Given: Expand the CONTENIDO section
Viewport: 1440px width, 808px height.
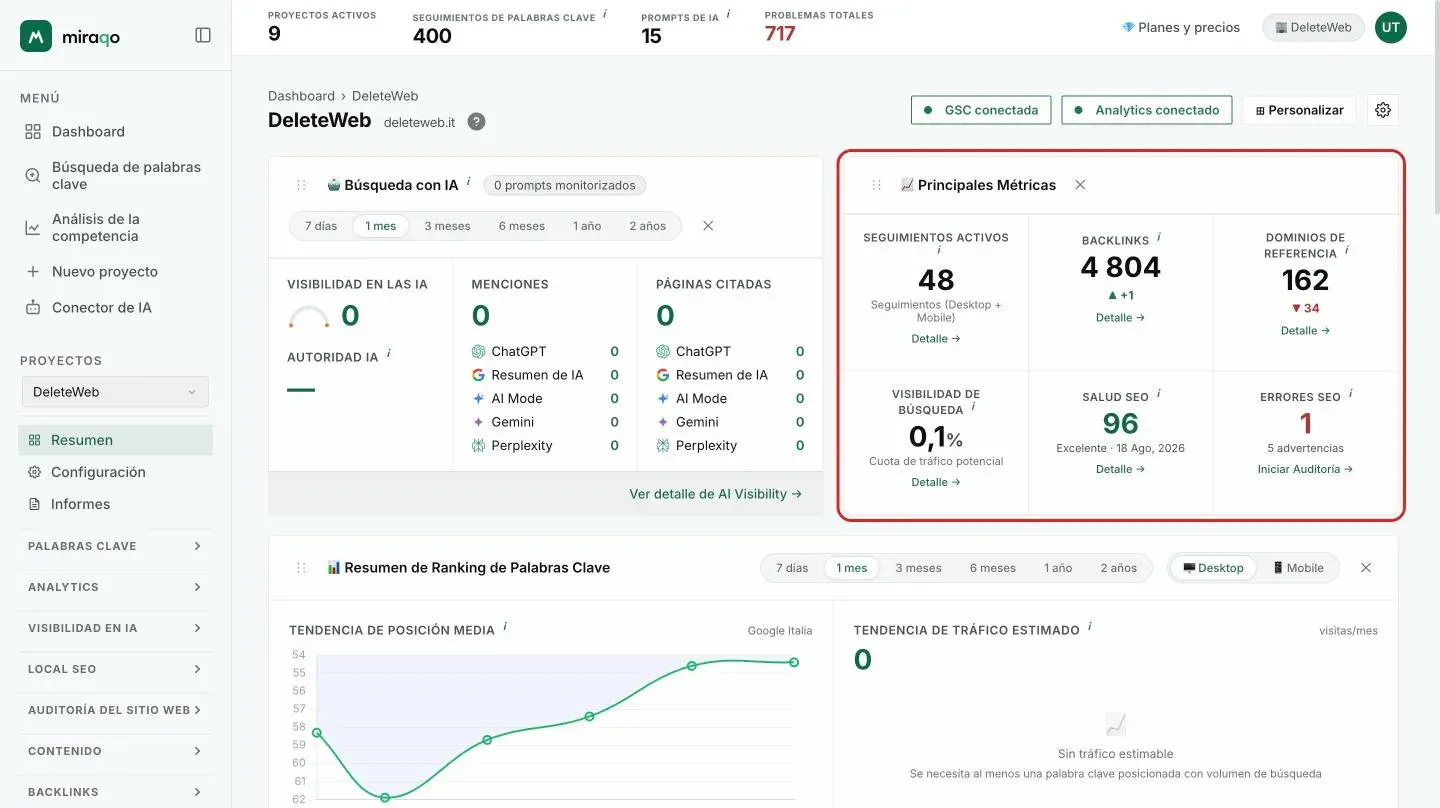Looking at the screenshot, I should click(115, 751).
